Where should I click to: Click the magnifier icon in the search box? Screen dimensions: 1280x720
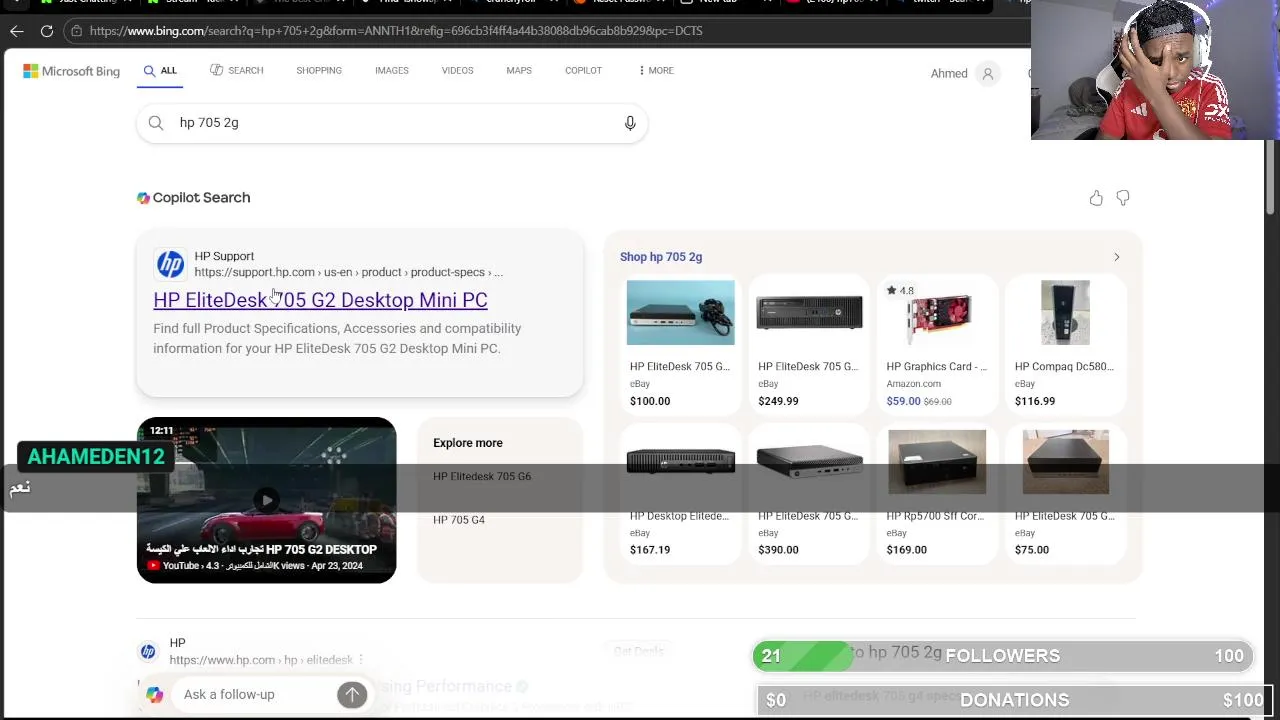pos(156,123)
